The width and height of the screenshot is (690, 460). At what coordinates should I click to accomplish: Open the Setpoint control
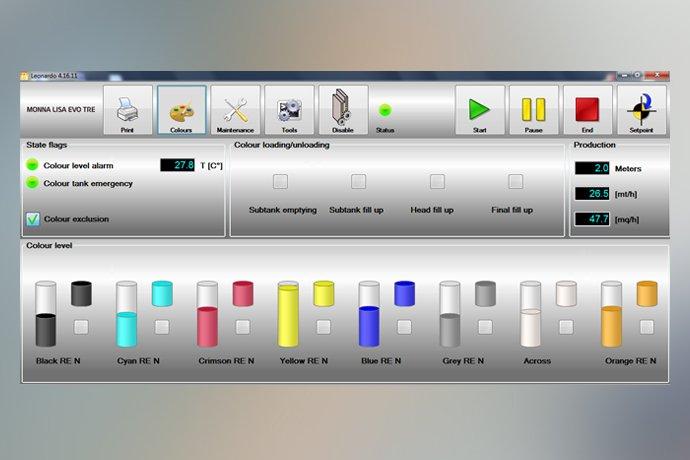pos(641,110)
